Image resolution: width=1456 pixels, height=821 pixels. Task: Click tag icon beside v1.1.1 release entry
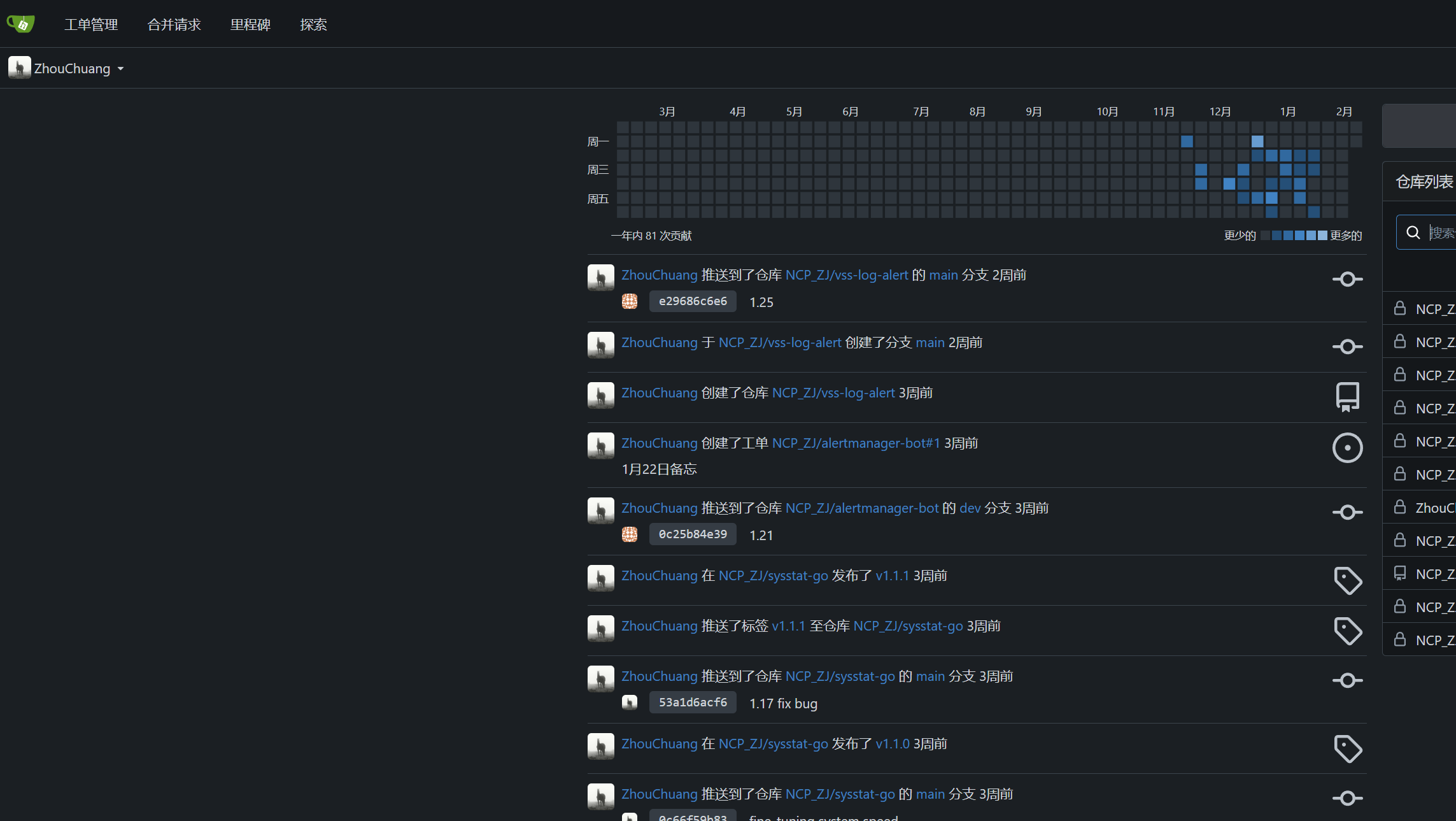[x=1347, y=580]
